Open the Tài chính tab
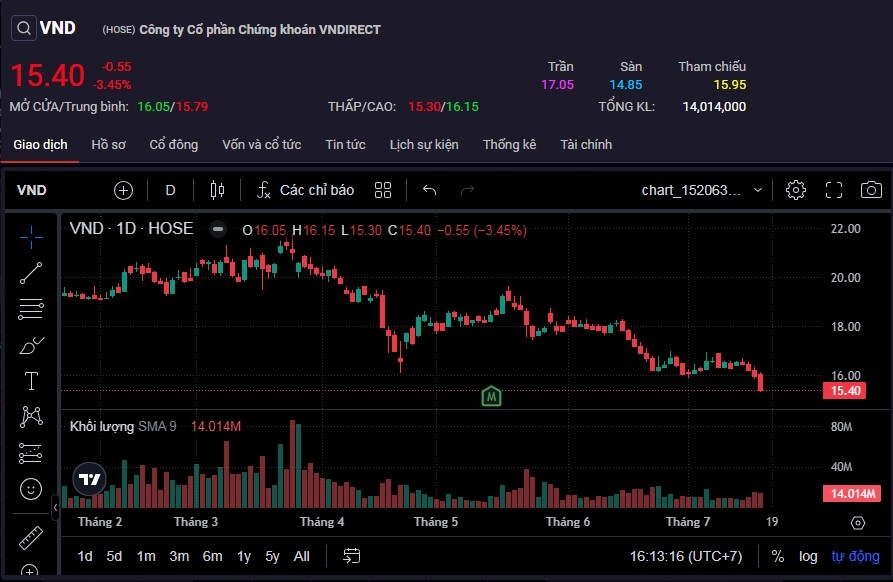Viewport: 893px width, 582px height. 586,145
